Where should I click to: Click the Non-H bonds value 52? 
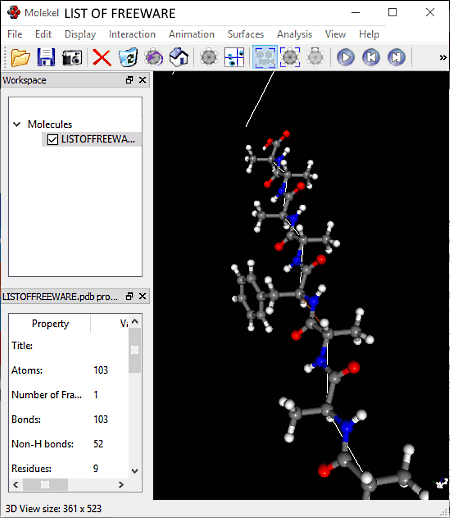point(98,444)
